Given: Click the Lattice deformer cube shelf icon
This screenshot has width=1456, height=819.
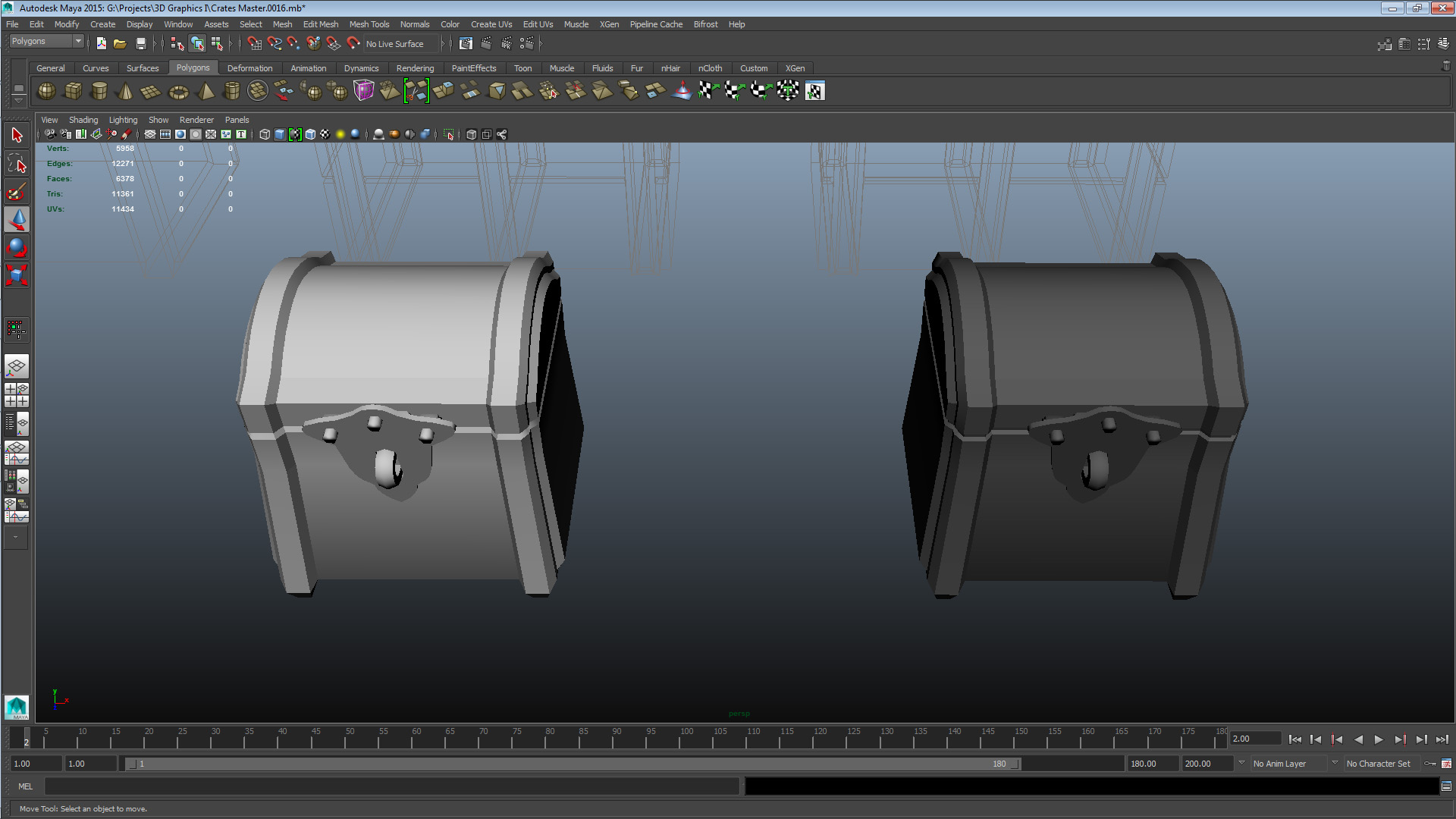Looking at the screenshot, I should 364,91.
